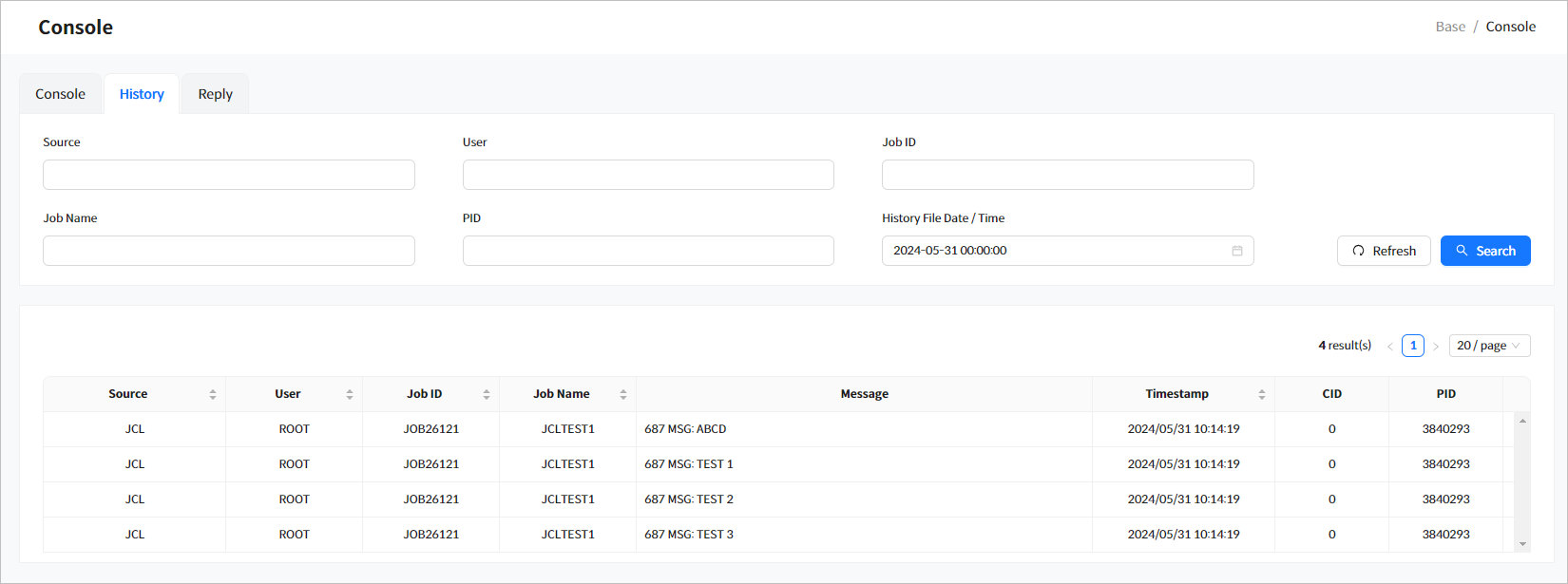Image resolution: width=1568 pixels, height=584 pixels.
Task: Sort table by Timestamp column
Action: [1261, 394]
